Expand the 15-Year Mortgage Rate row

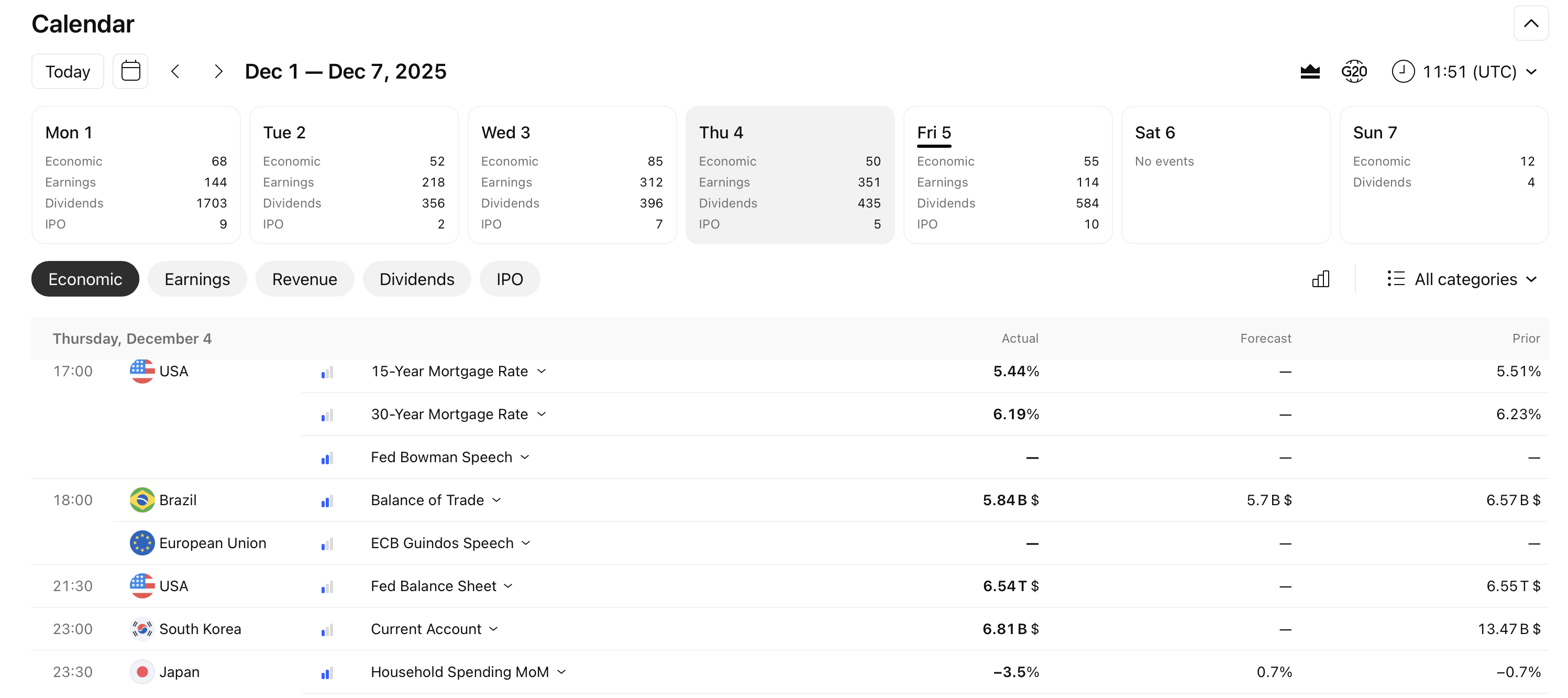(x=541, y=371)
